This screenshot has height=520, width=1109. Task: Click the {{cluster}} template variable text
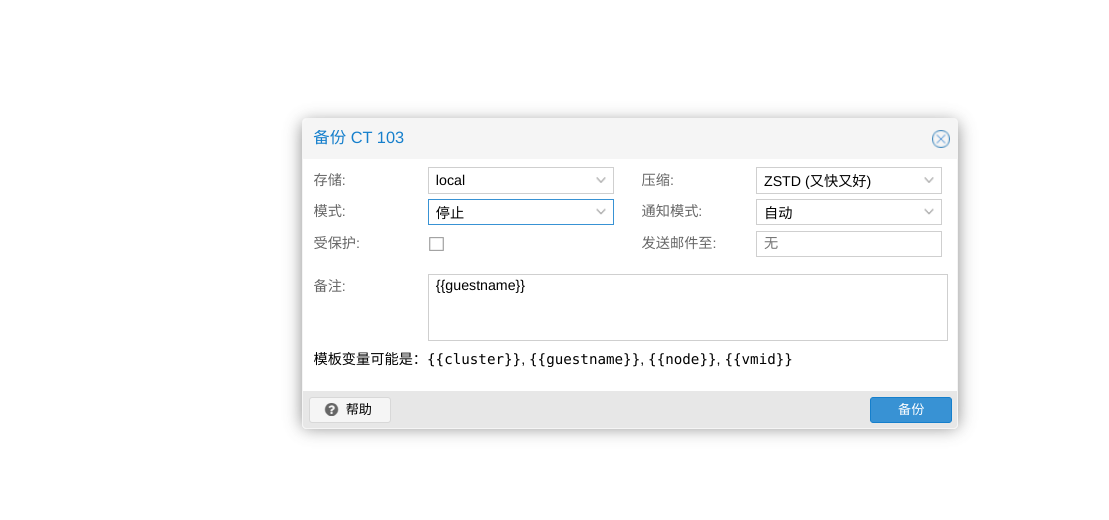click(x=474, y=359)
